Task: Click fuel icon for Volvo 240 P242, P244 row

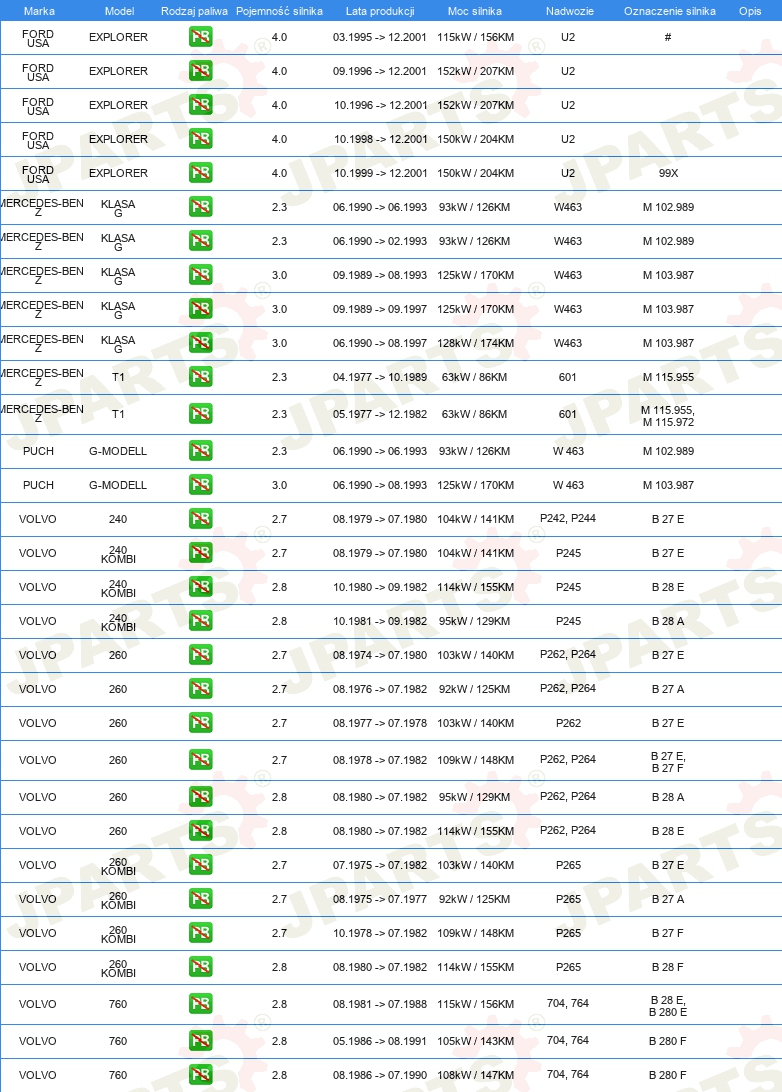Action: point(201,519)
